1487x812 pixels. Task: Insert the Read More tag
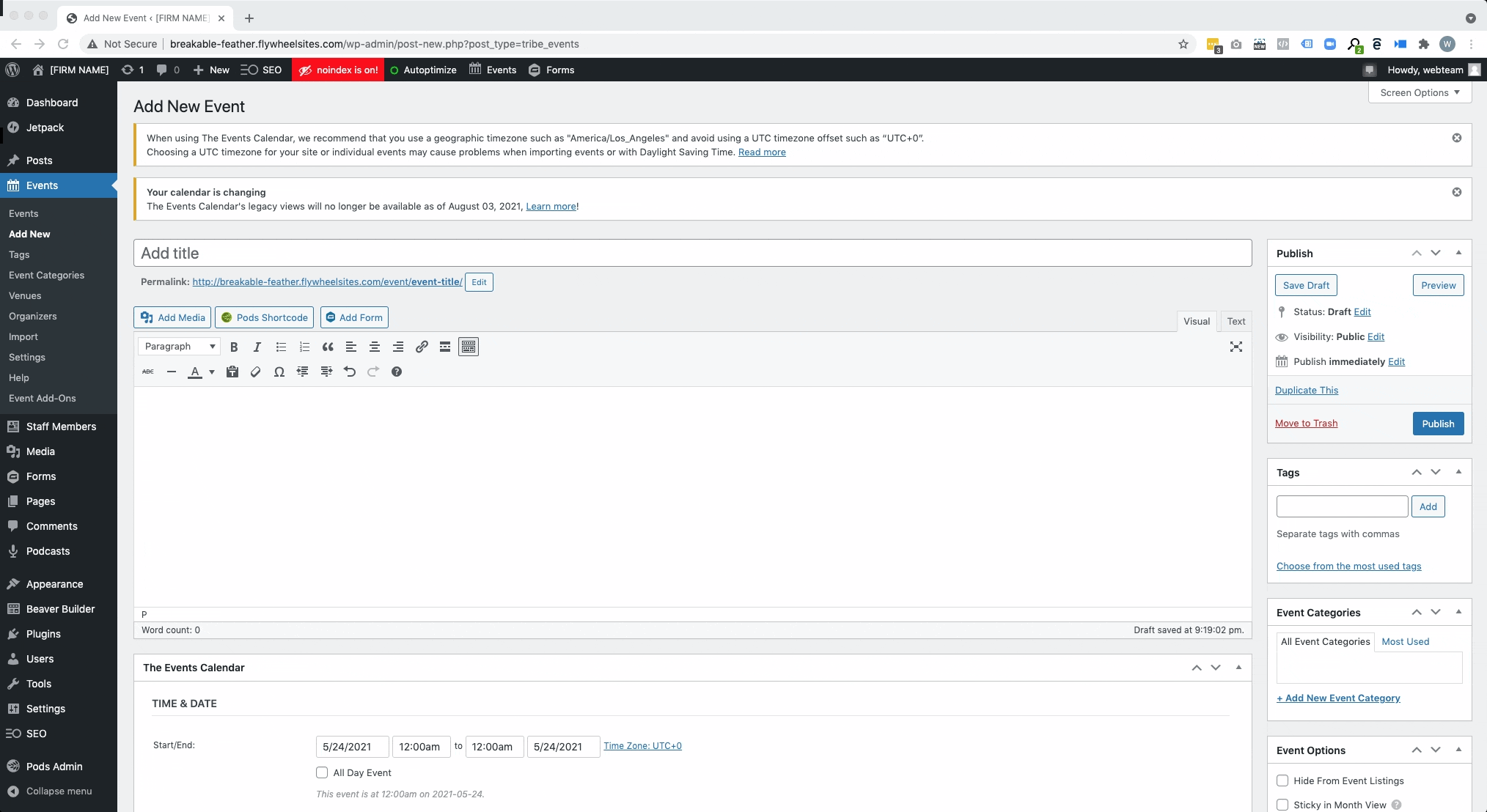[x=444, y=347]
